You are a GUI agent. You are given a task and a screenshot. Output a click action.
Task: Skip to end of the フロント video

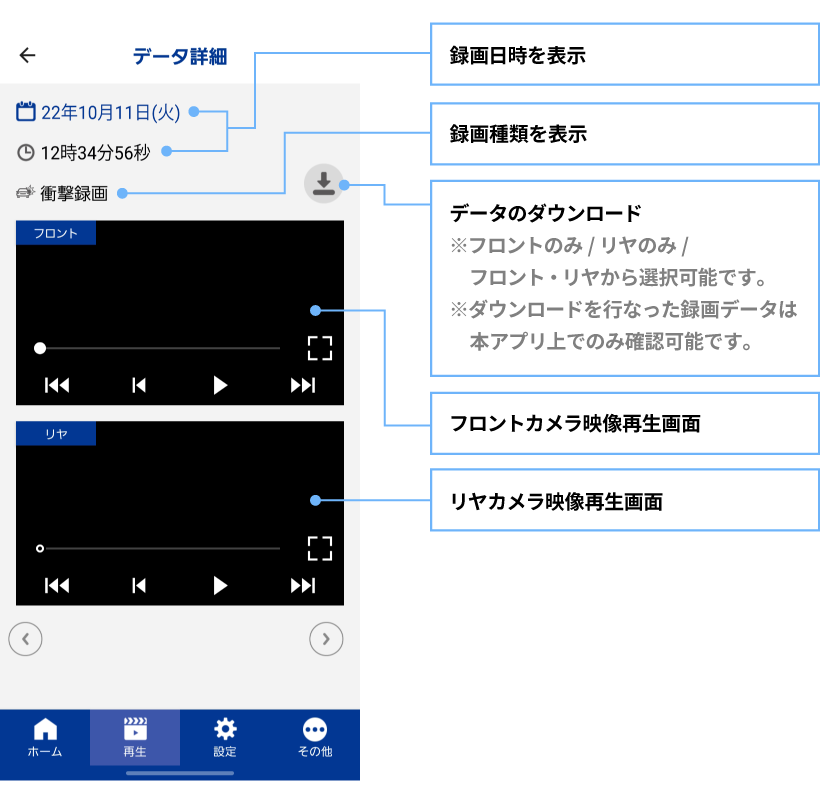pos(303,385)
